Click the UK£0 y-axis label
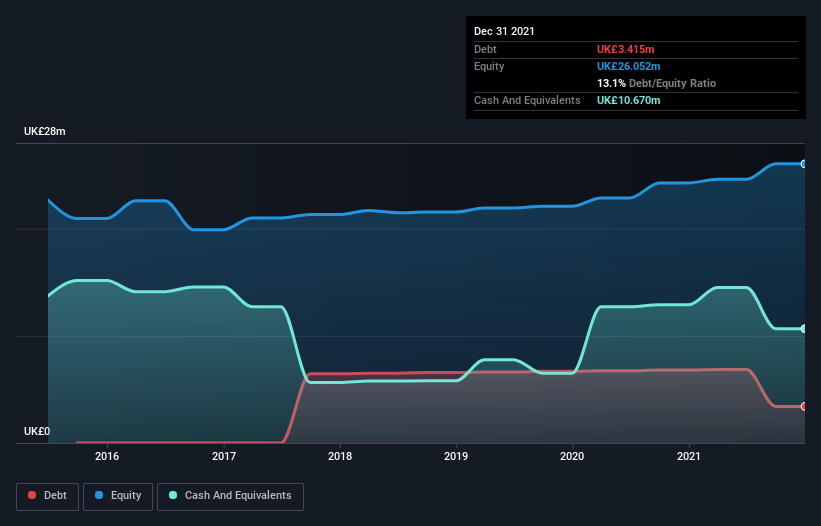Image resolution: width=821 pixels, height=526 pixels. coord(37,431)
